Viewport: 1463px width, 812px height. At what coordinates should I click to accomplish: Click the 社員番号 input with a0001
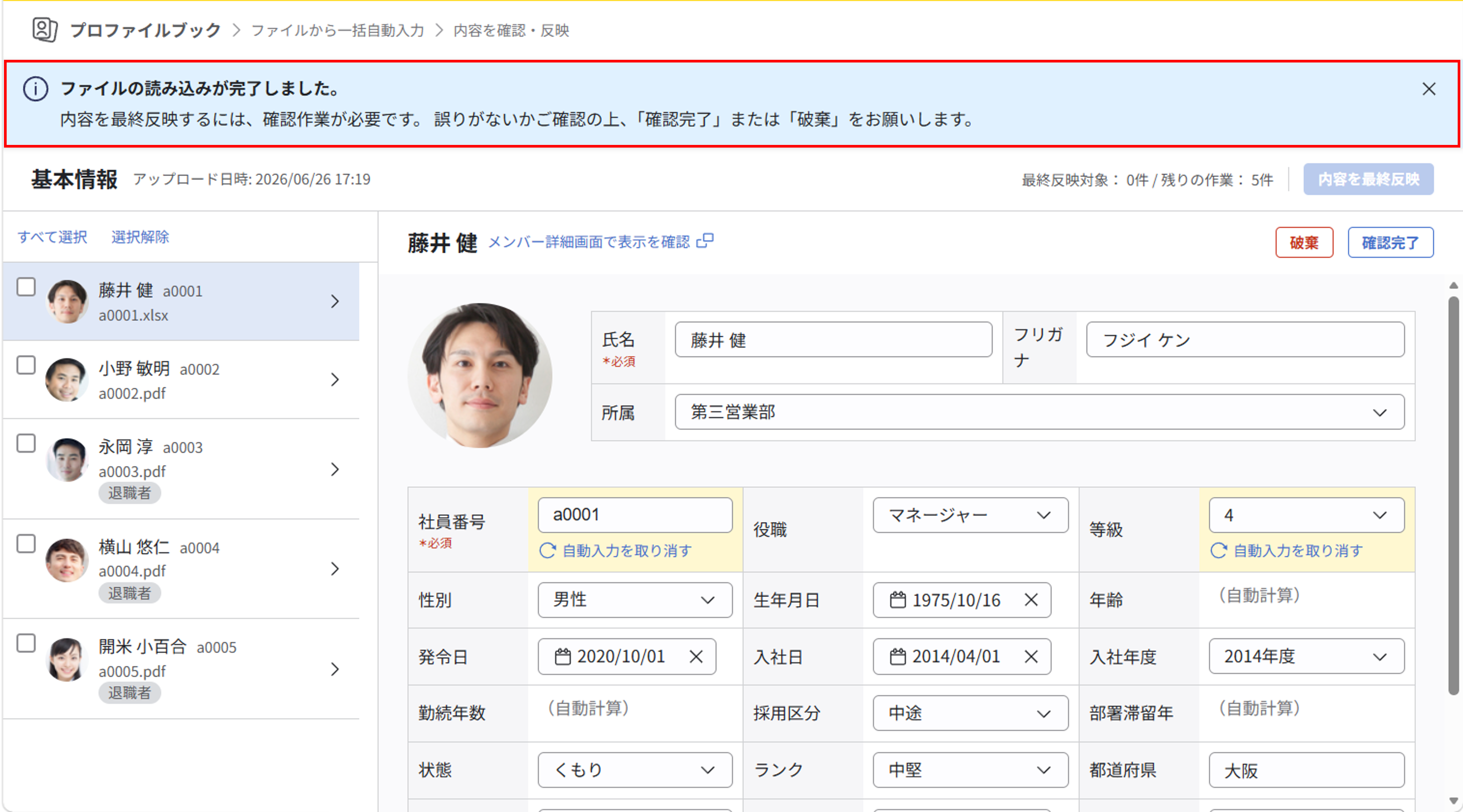tap(635, 515)
